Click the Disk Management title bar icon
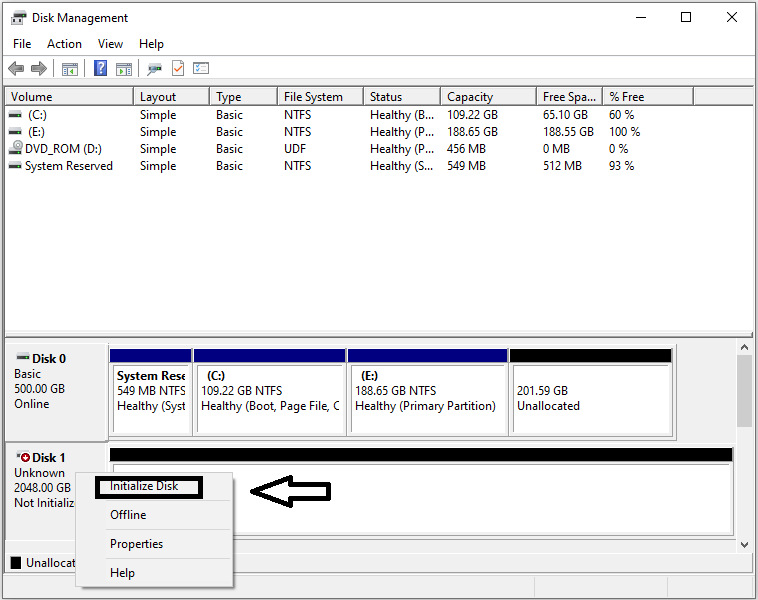The width and height of the screenshot is (758, 600). [x=18, y=18]
